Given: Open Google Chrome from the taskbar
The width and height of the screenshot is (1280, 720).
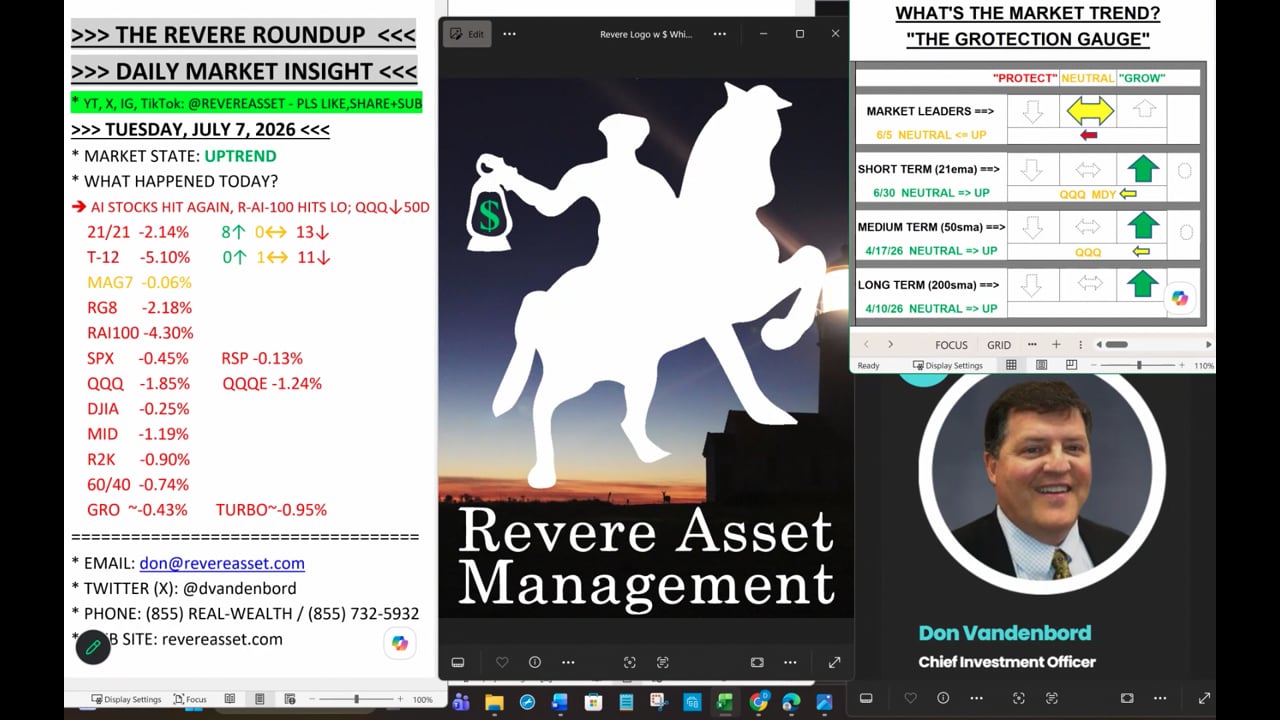Looking at the screenshot, I should (758, 703).
